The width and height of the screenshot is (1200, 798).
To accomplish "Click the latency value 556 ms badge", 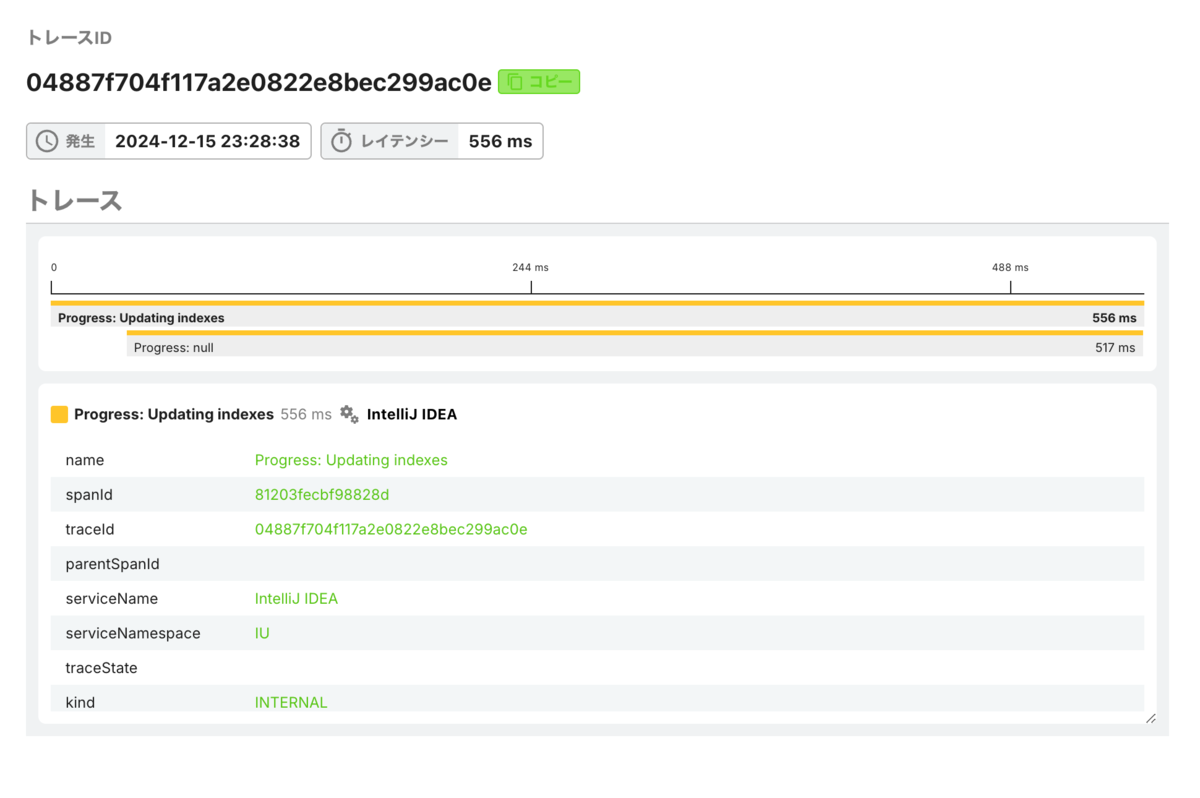I will 500,141.
